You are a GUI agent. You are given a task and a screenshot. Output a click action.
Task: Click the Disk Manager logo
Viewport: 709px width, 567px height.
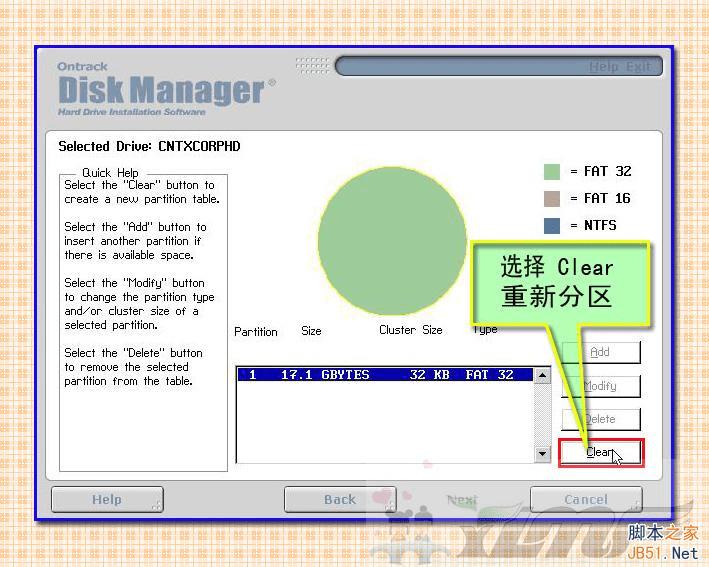[x=166, y=90]
